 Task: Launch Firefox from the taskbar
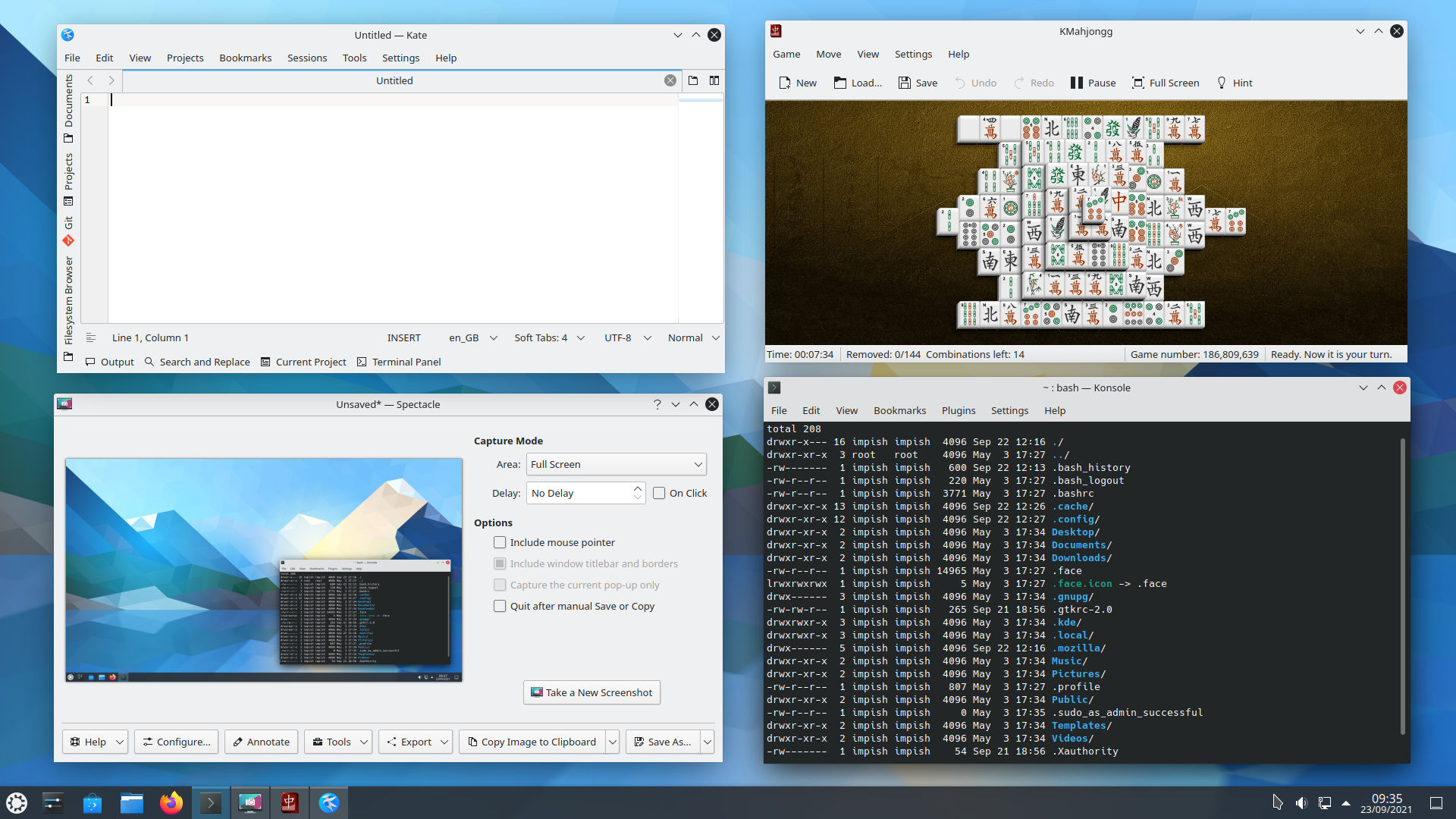171,802
